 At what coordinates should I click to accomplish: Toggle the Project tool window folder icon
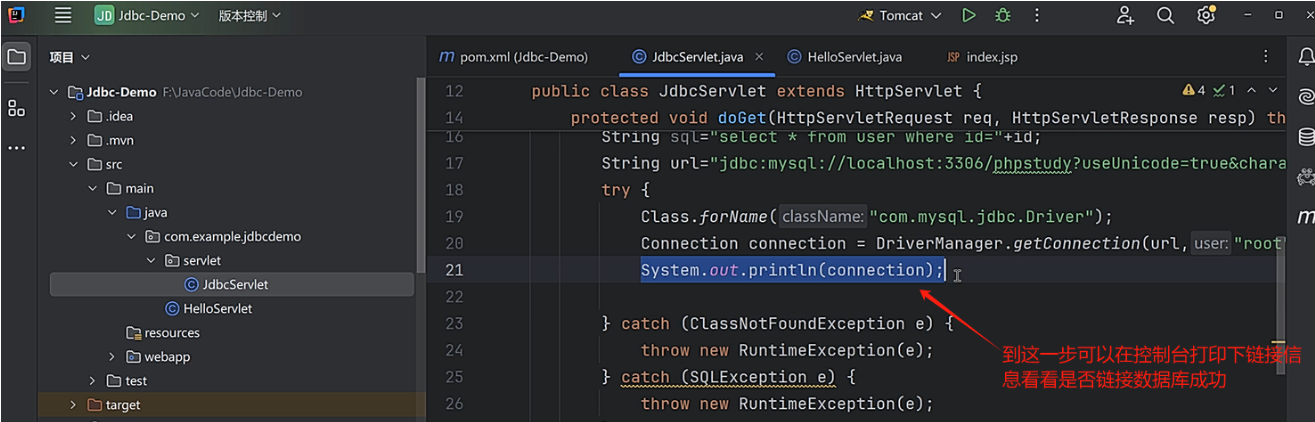17,57
